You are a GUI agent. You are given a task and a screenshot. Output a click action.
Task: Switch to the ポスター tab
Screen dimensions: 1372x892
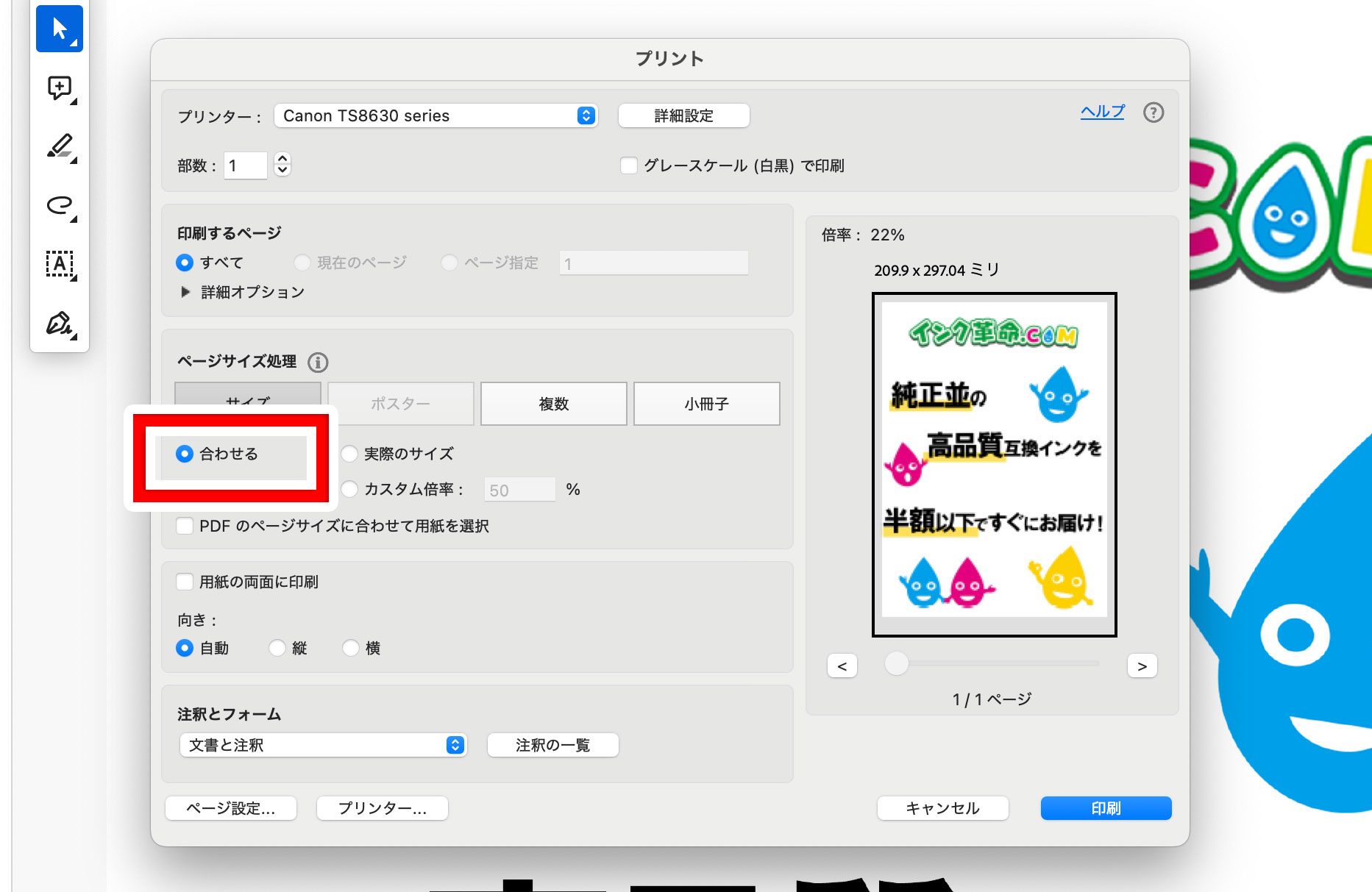tap(400, 403)
